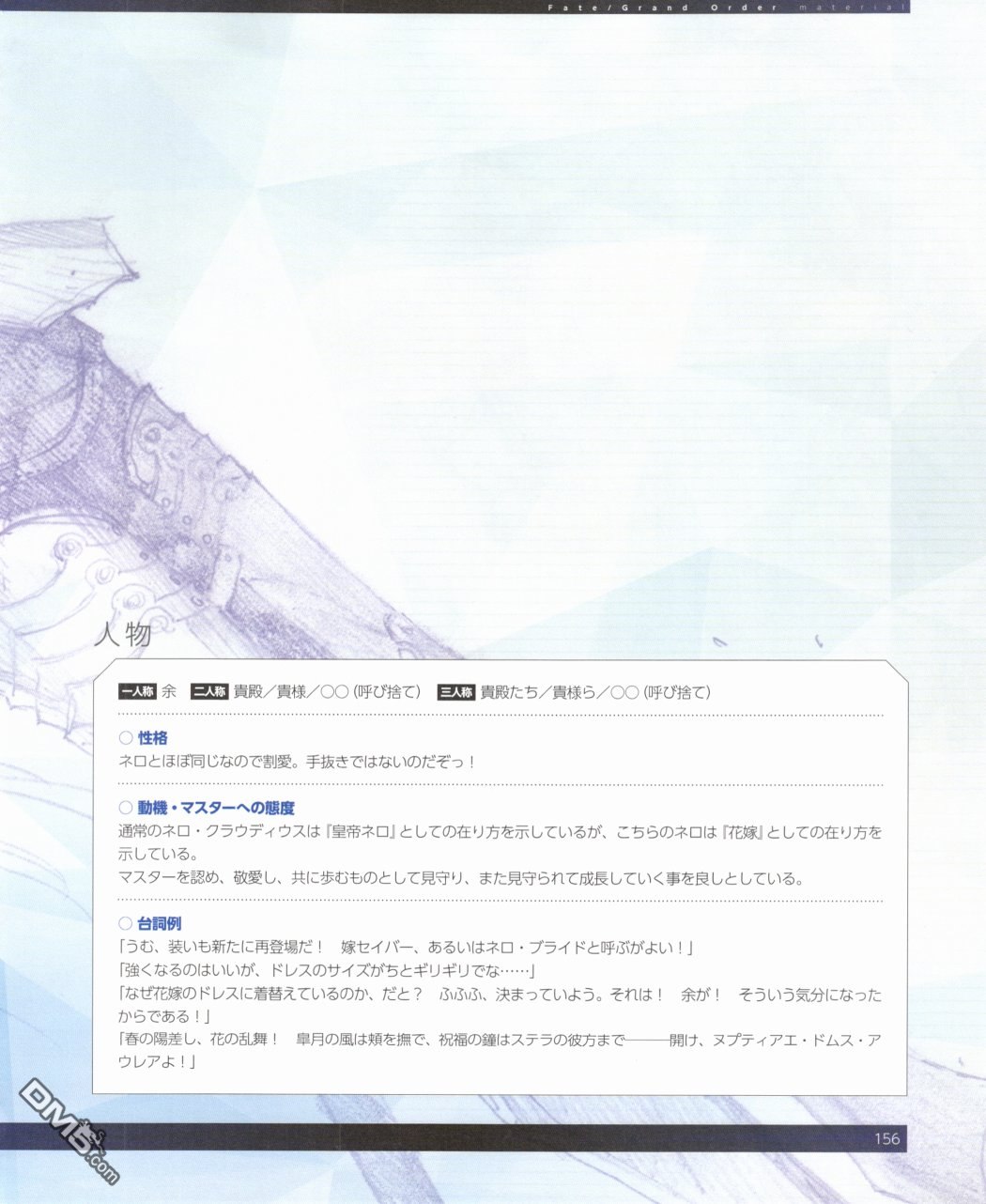
Task: Click the Fate/Grand Order material header text
Action: point(729,8)
